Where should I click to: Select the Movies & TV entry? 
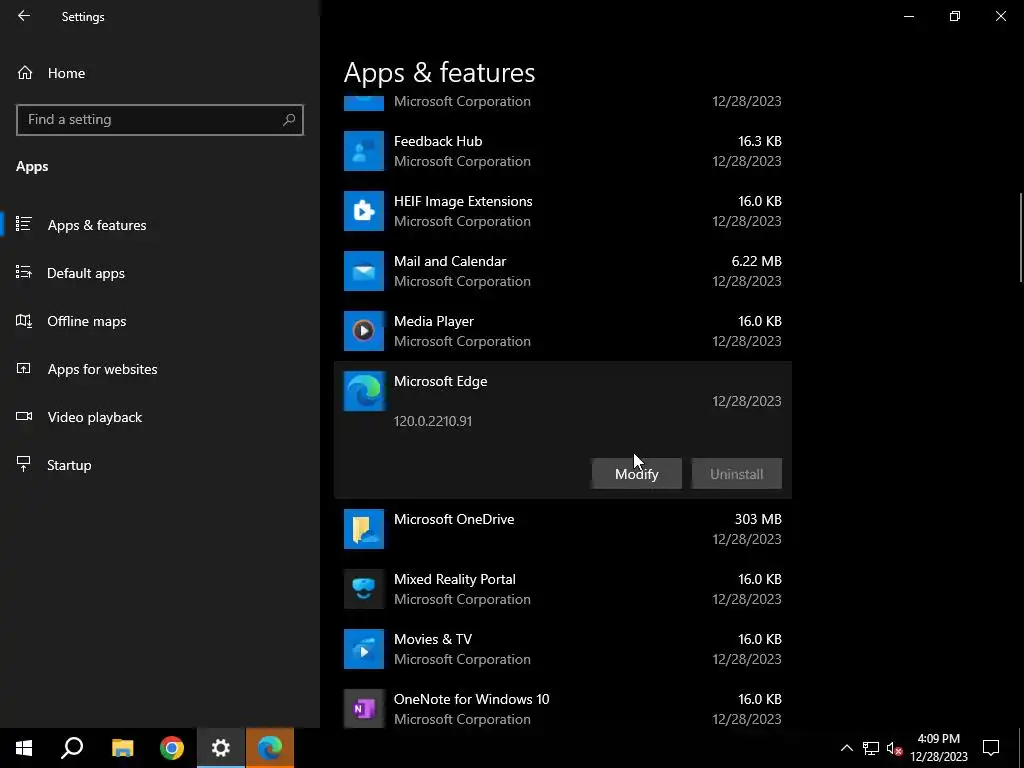[x=562, y=649]
